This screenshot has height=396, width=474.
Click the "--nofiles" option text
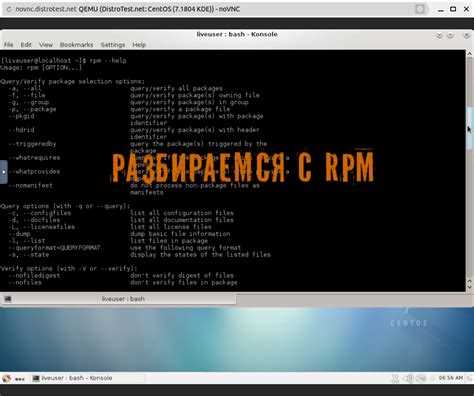pos(25,283)
